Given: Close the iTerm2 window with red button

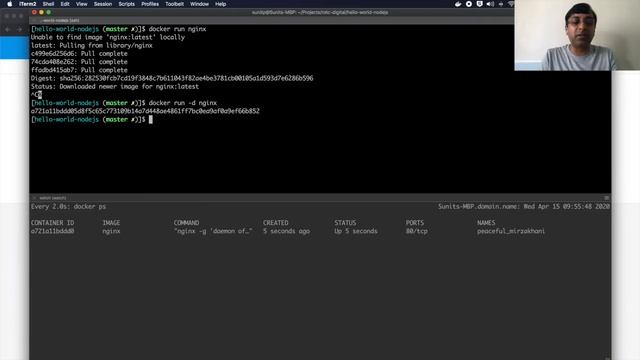Looking at the screenshot, I should point(34,12).
